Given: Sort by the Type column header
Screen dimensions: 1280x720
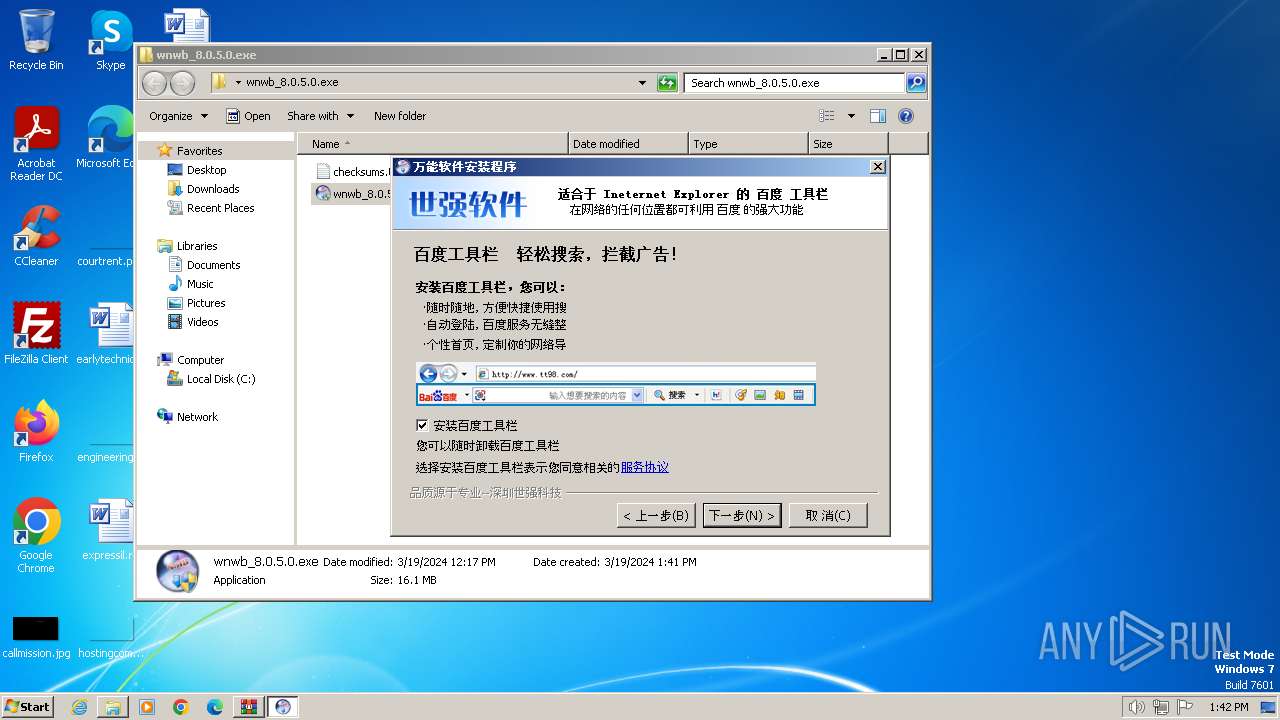Looking at the screenshot, I should pos(748,144).
